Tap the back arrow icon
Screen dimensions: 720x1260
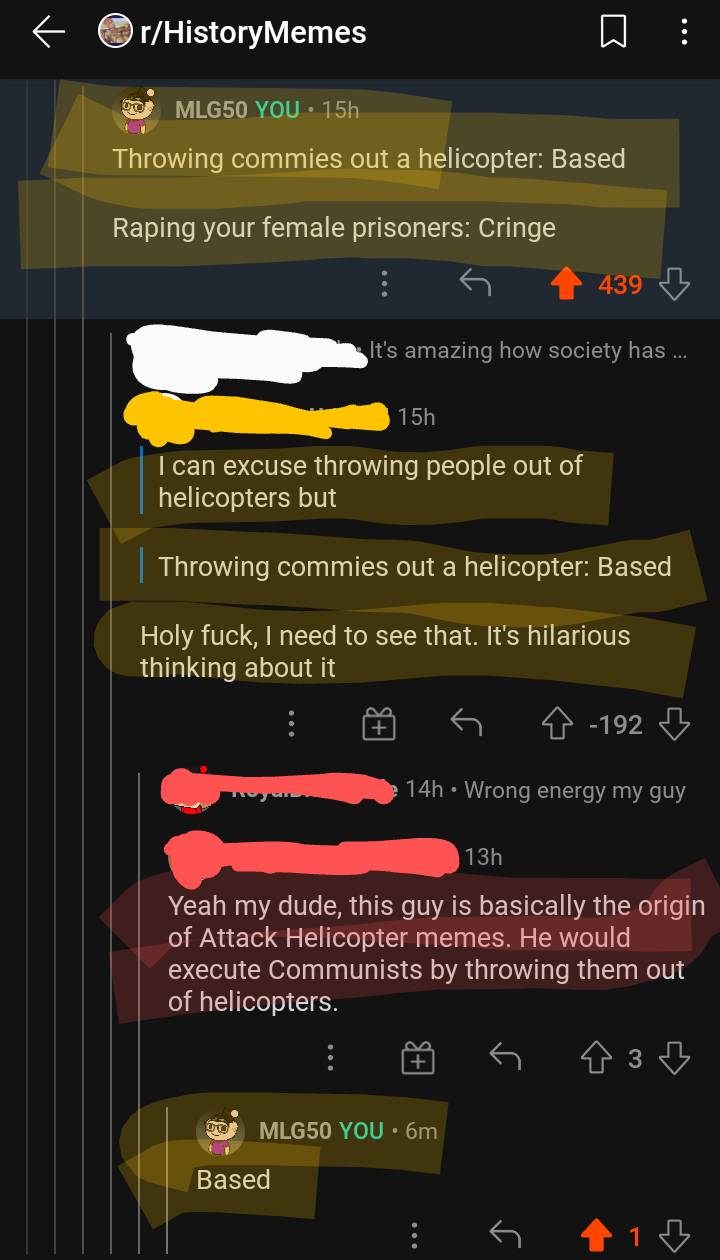(x=48, y=33)
